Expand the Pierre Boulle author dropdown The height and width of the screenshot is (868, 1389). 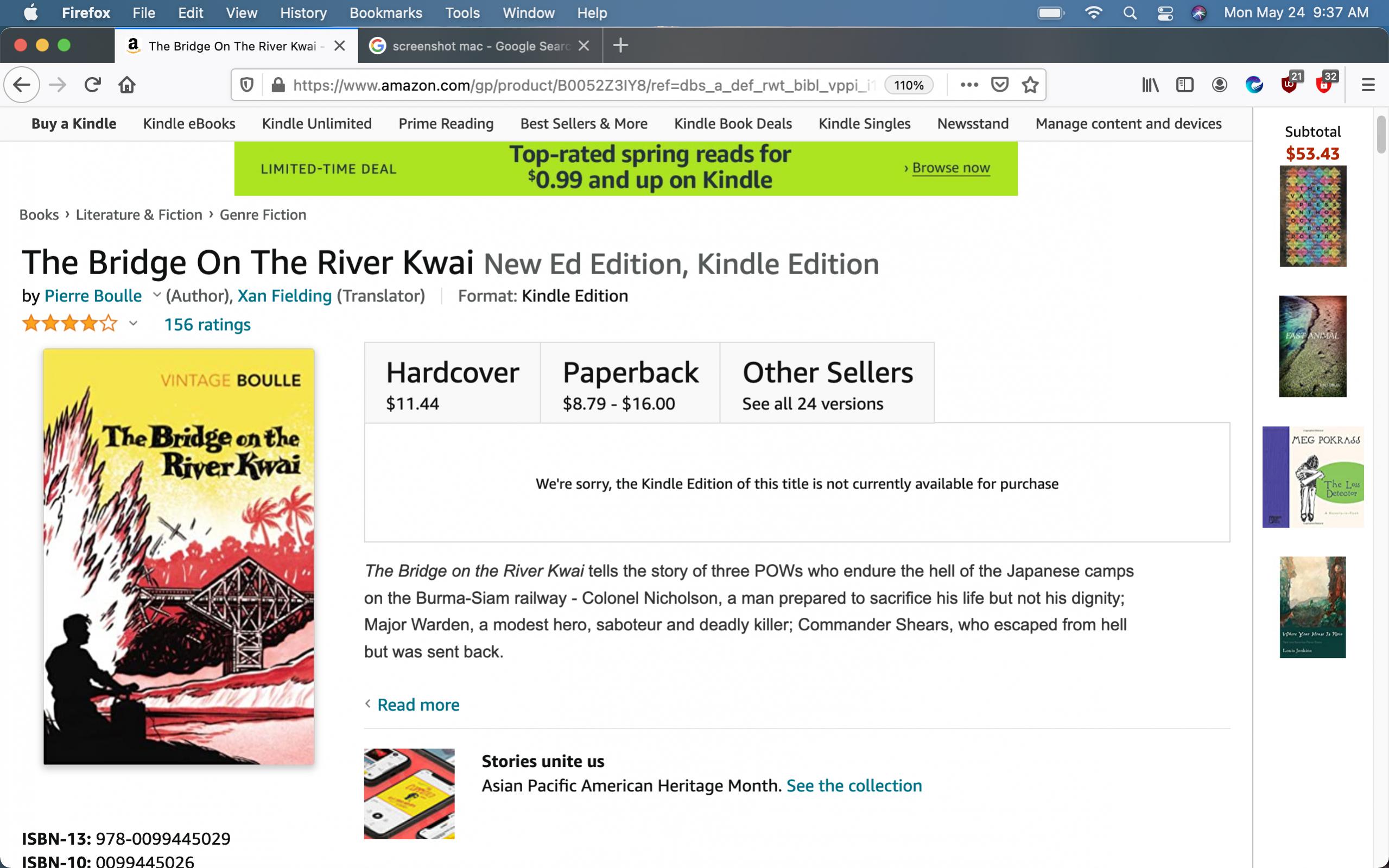pos(156,295)
